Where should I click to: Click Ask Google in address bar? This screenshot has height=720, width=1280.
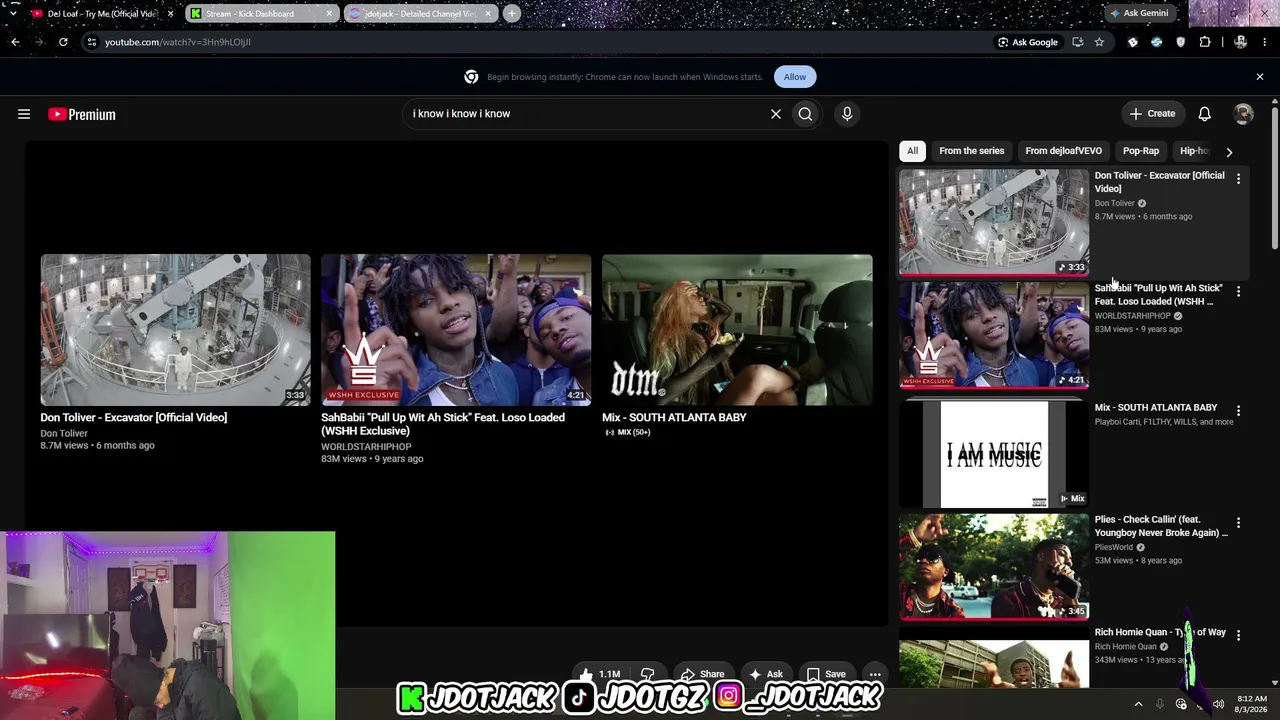1028,42
